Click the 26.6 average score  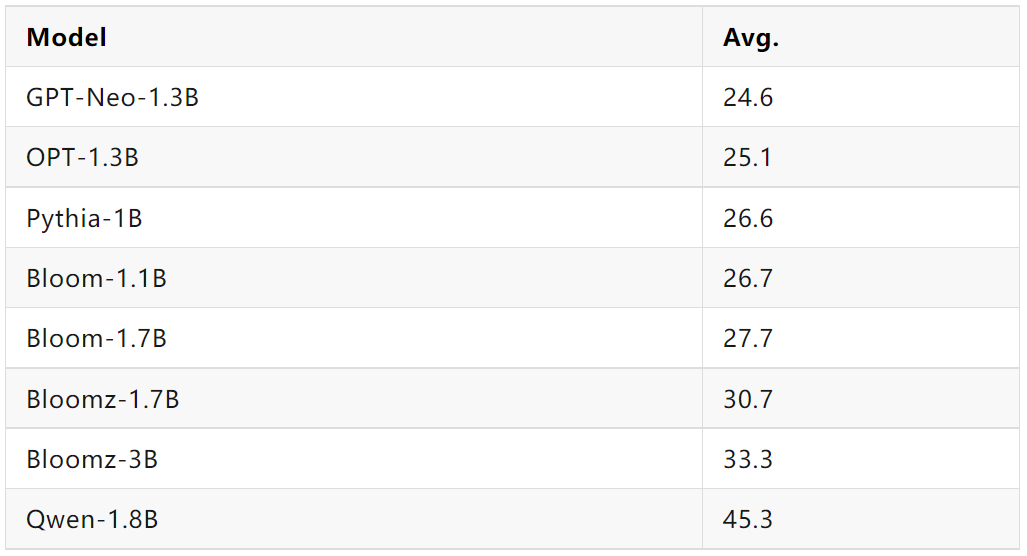click(748, 218)
